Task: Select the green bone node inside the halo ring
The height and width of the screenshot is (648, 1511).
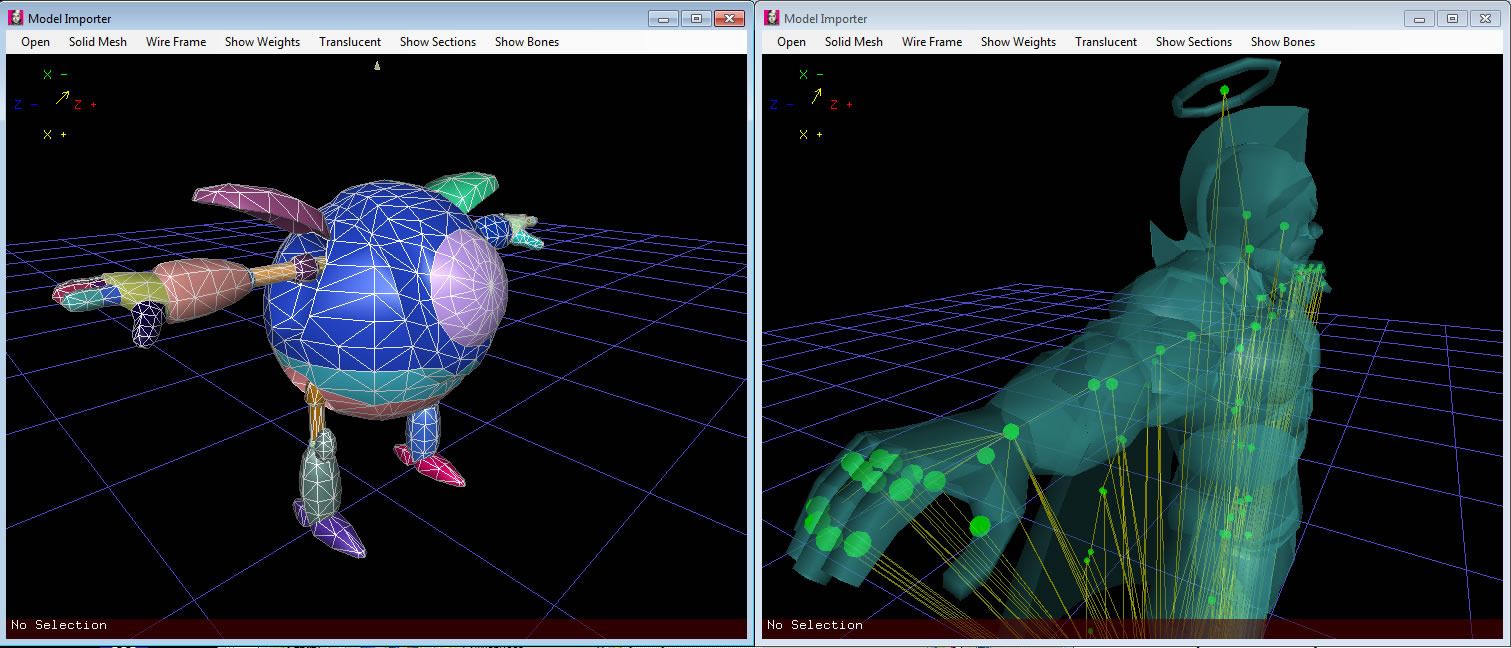Action: [x=1224, y=91]
